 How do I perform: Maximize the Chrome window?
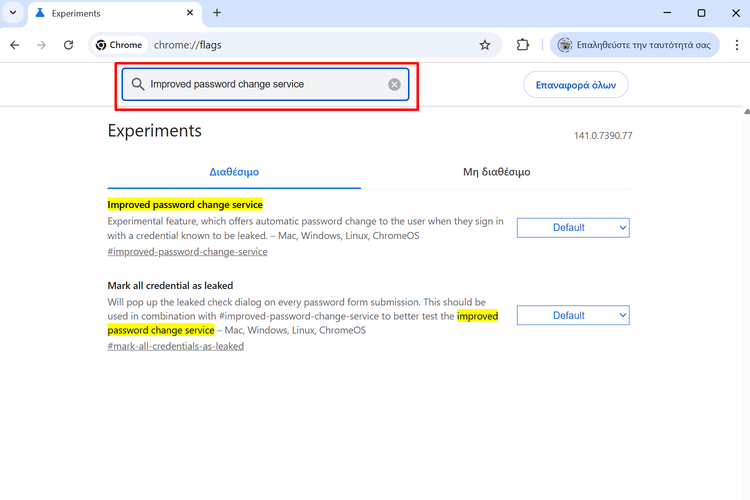pyautogui.click(x=701, y=13)
